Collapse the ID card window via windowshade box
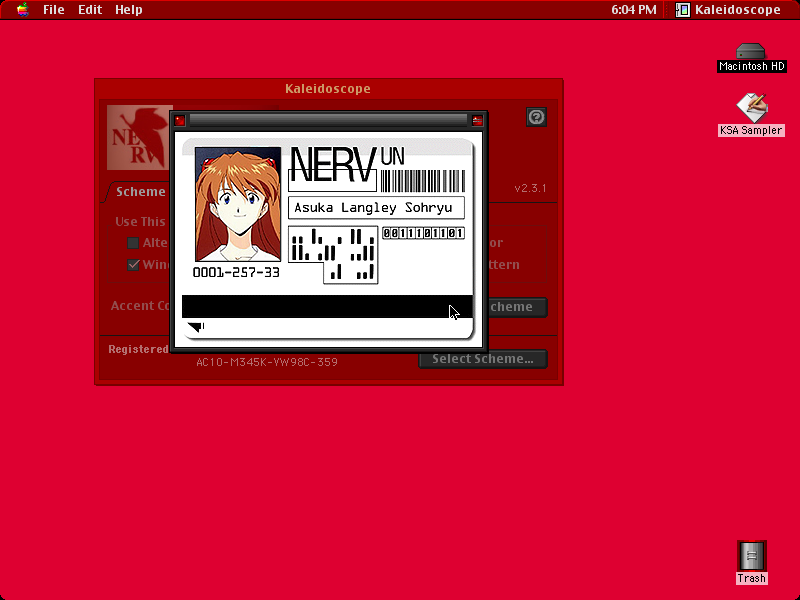The height and width of the screenshot is (600, 800). point(477,120)
